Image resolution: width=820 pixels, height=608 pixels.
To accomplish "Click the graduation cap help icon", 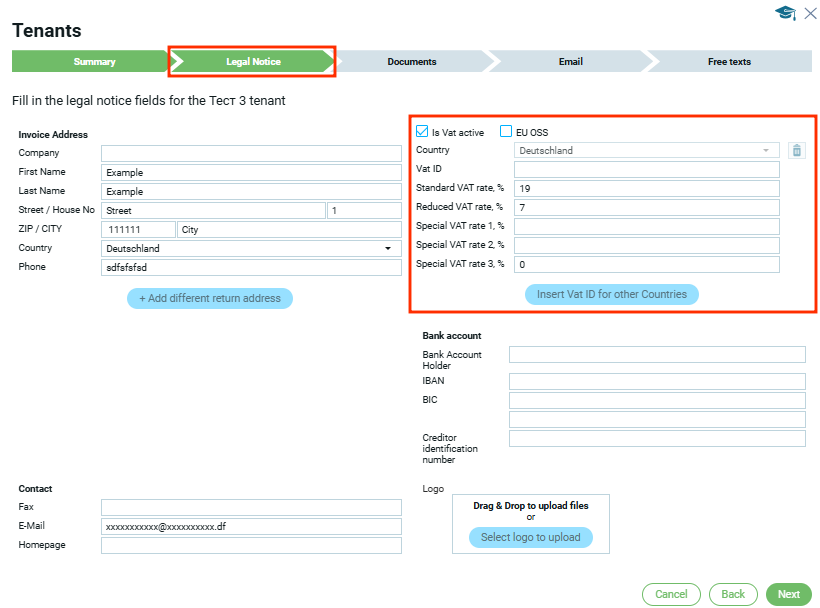I will [785, 13].
